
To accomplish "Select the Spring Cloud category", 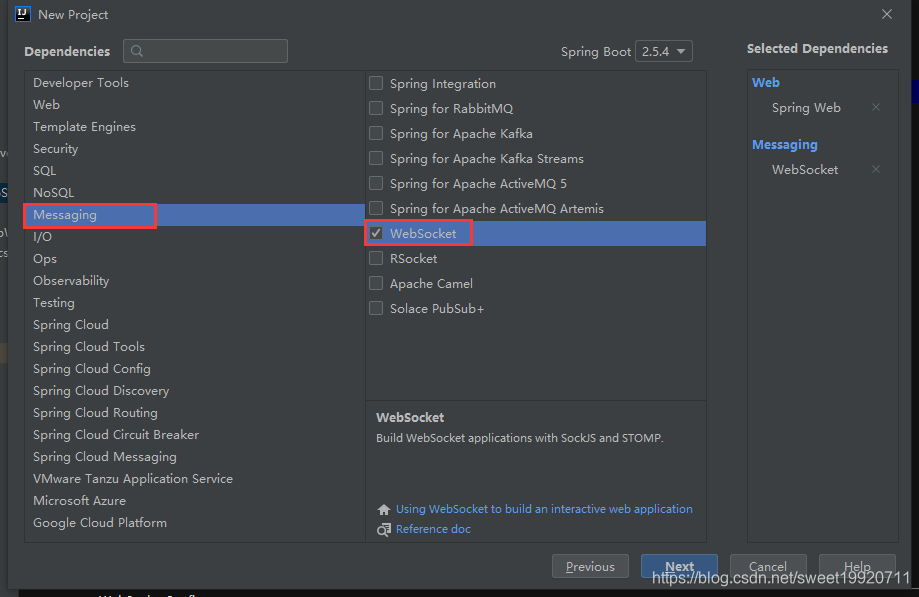I will point(195,325).
